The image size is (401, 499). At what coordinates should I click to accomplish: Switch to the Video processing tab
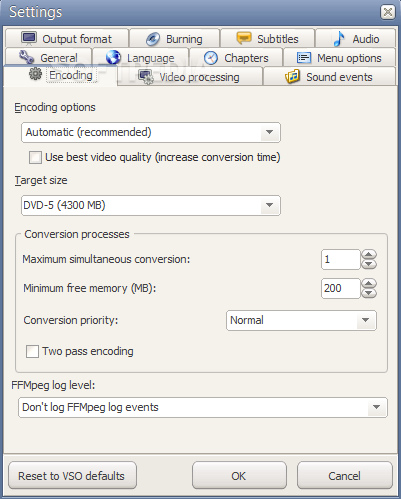[190, 77]
